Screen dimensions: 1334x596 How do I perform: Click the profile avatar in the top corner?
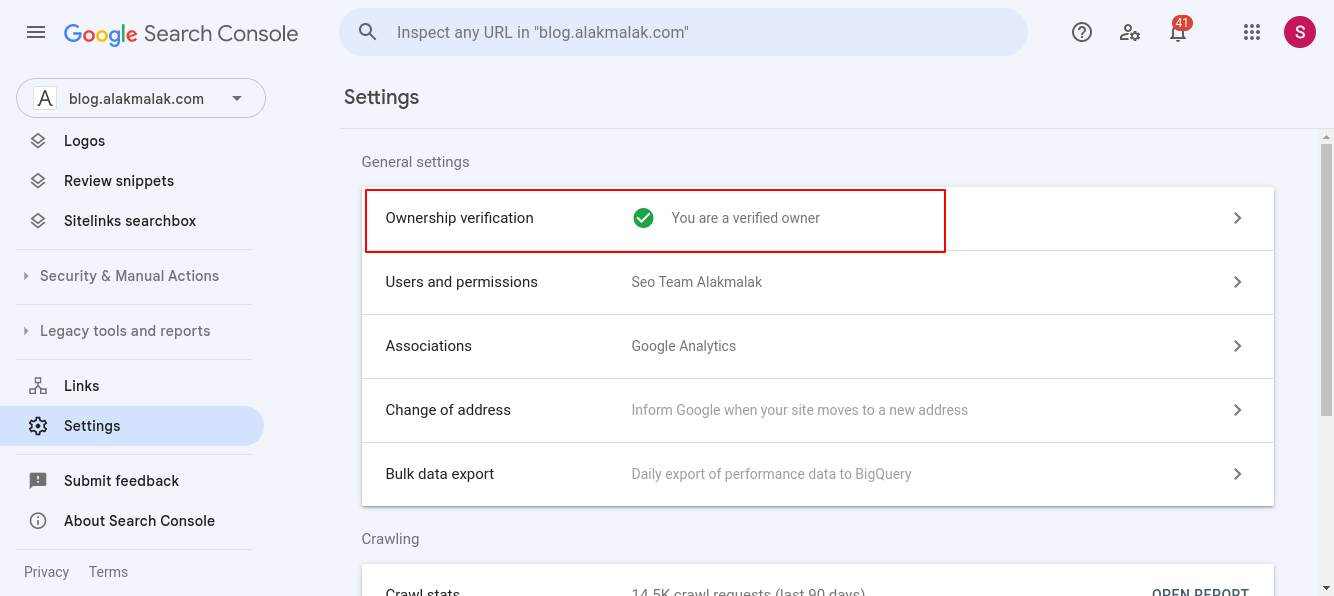[1299, 32]
